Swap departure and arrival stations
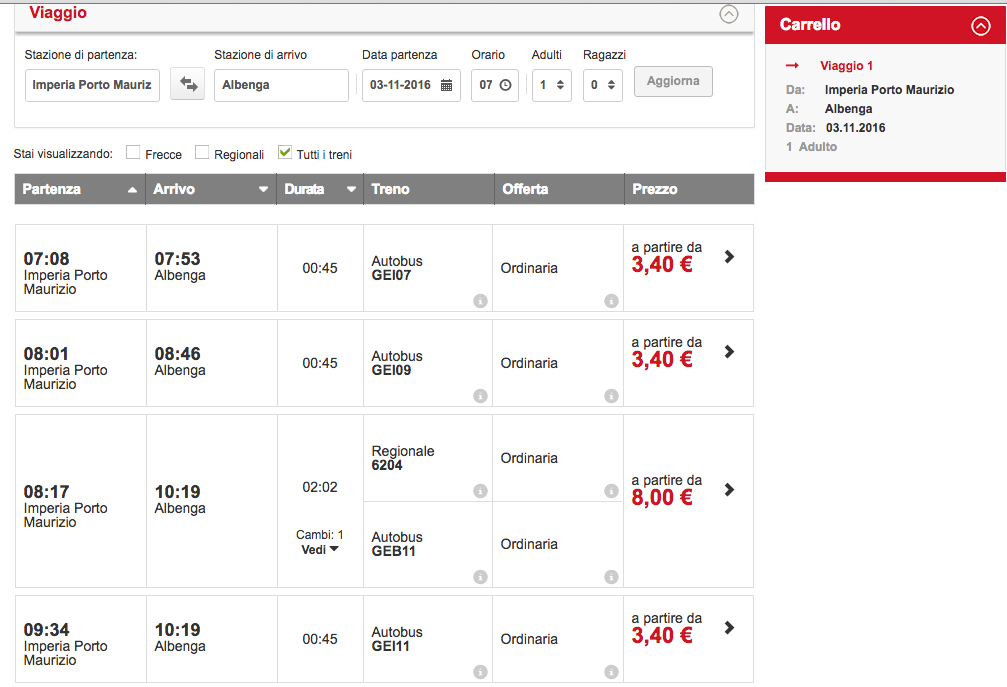The image size is (1007, 687). pos(187,85)
